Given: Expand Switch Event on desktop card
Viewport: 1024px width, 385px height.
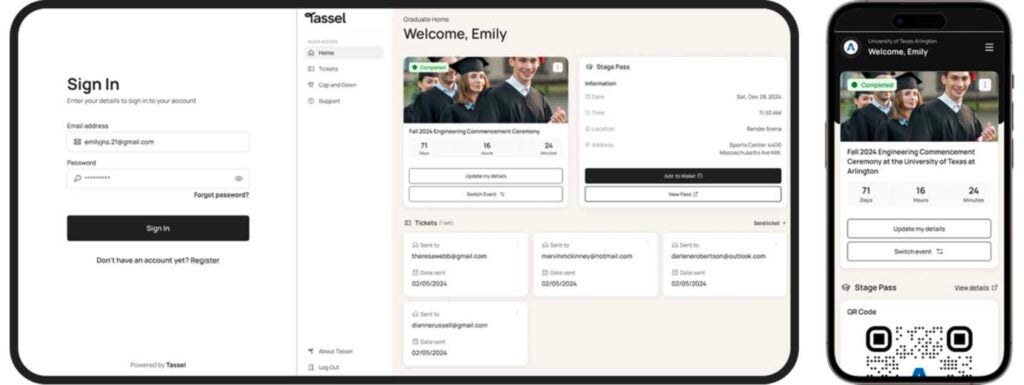Looking at the screenshot, I should 485,194.
